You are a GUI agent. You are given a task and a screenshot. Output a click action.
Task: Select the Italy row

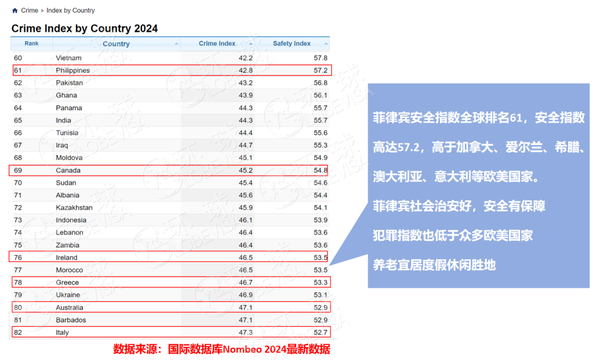(x=172, y=332)
